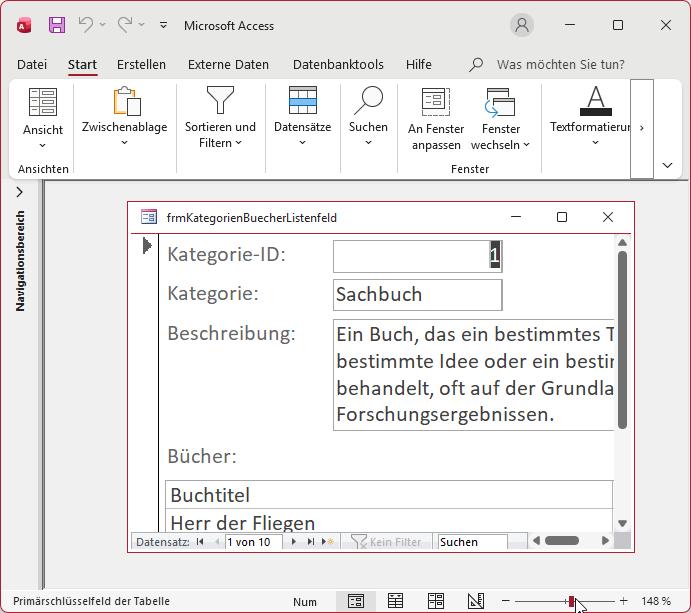691x613 pixels.
Task: Click the record selector arrow in the form
Action: click(x=147, y=245)
